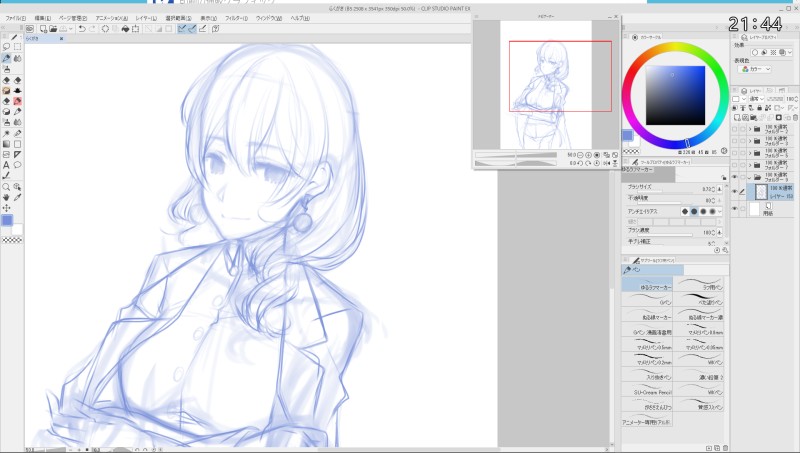Click the Undo arrow in command bar

coord(82,29)
